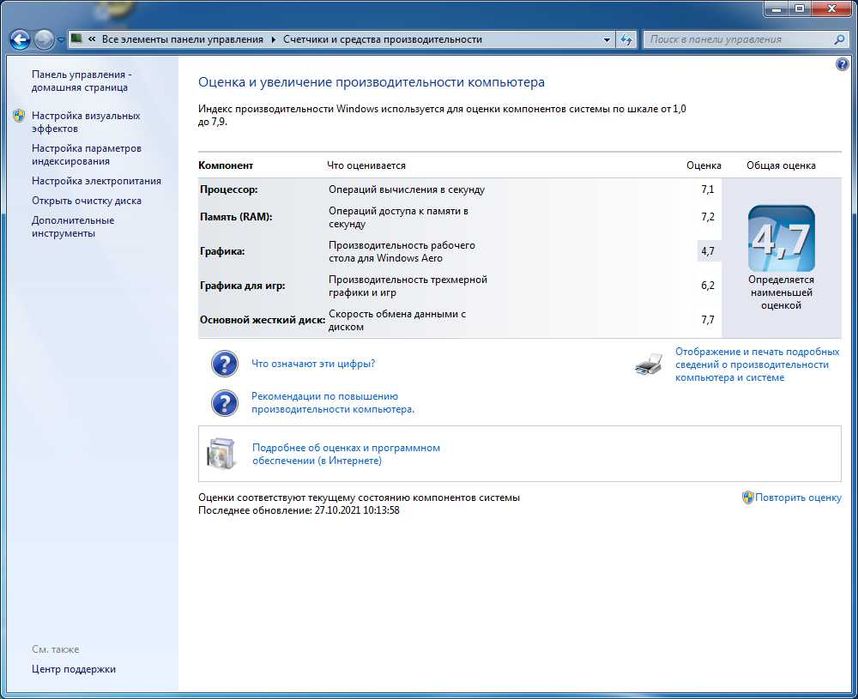Open 'Отображение и печать подробных сведений' link

[757, 365]
